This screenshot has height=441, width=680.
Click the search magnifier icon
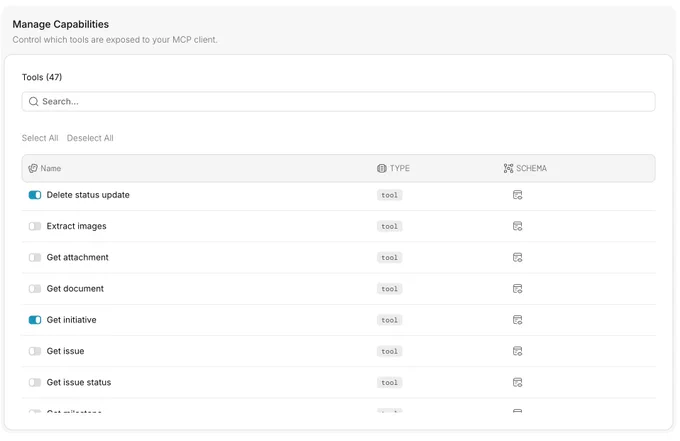[x=33, y=101]
